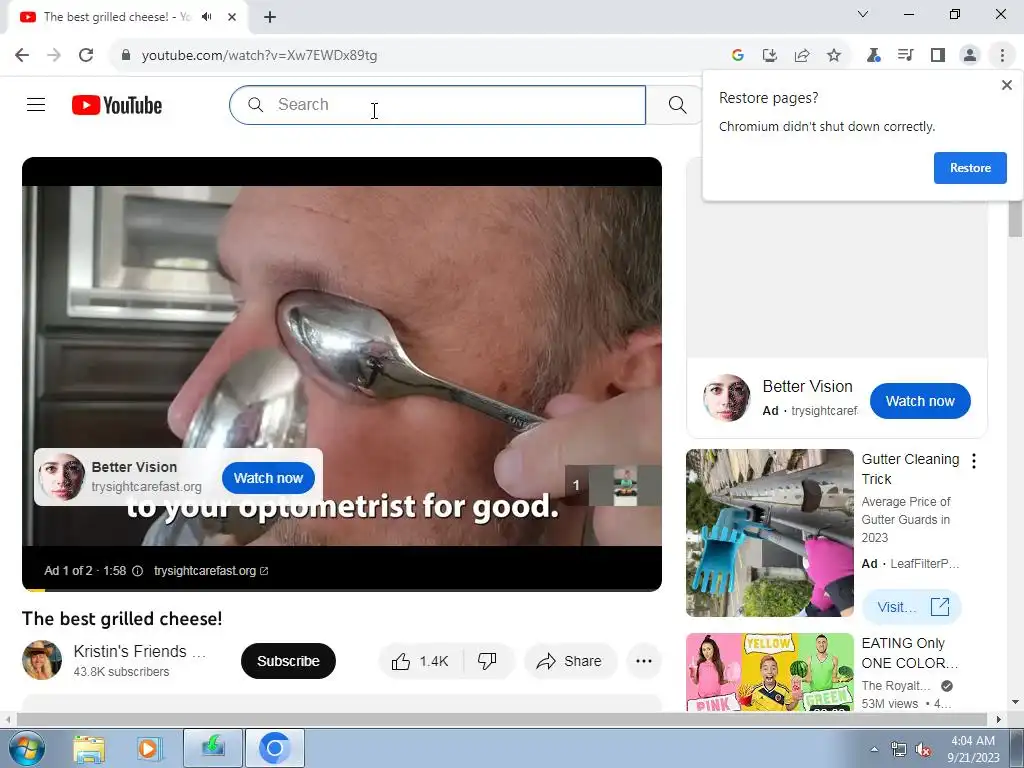The image size is (1024, 768).
Task: Open media controls toolbar icon
Action: click(x=905, y=56)
